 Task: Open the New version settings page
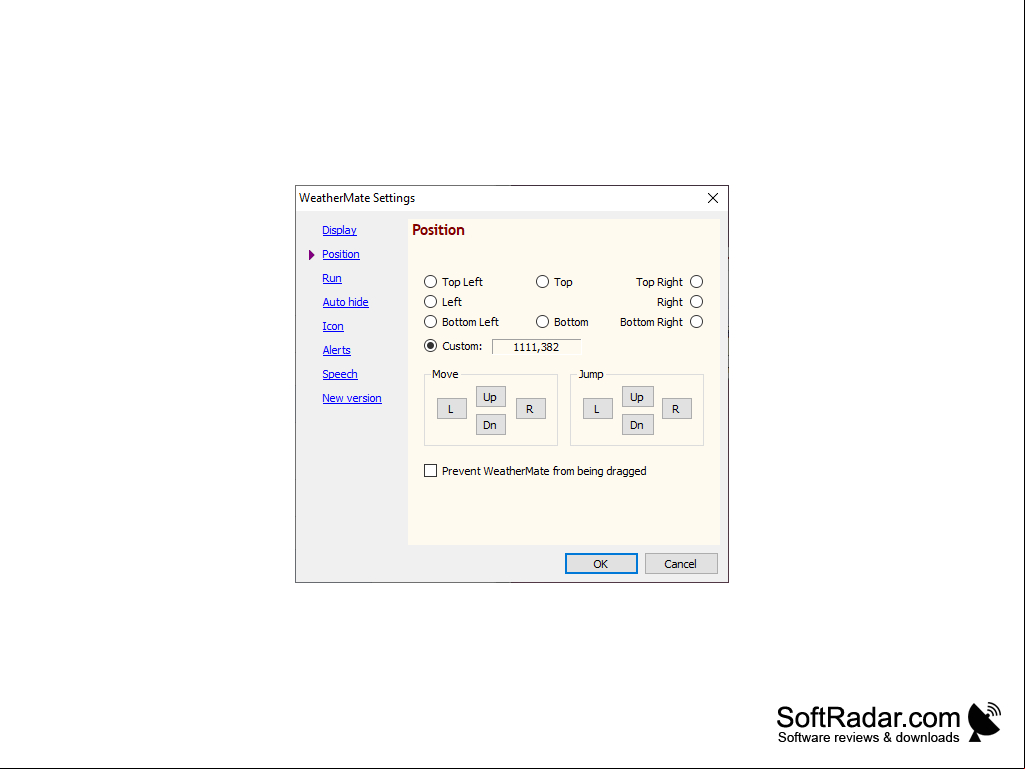pyautogui.click(x=352, y=398)
